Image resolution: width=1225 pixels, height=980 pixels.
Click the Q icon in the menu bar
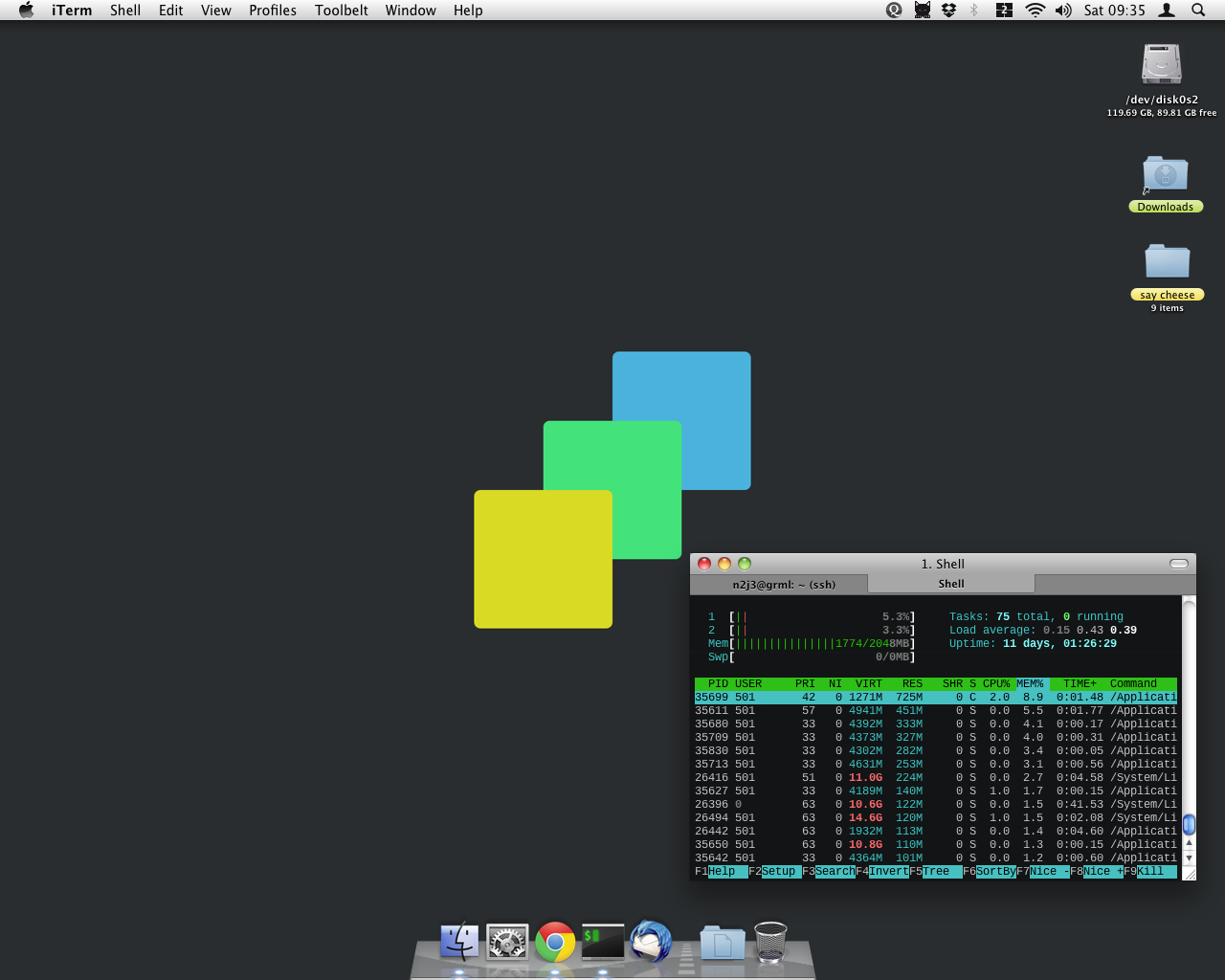894,10
